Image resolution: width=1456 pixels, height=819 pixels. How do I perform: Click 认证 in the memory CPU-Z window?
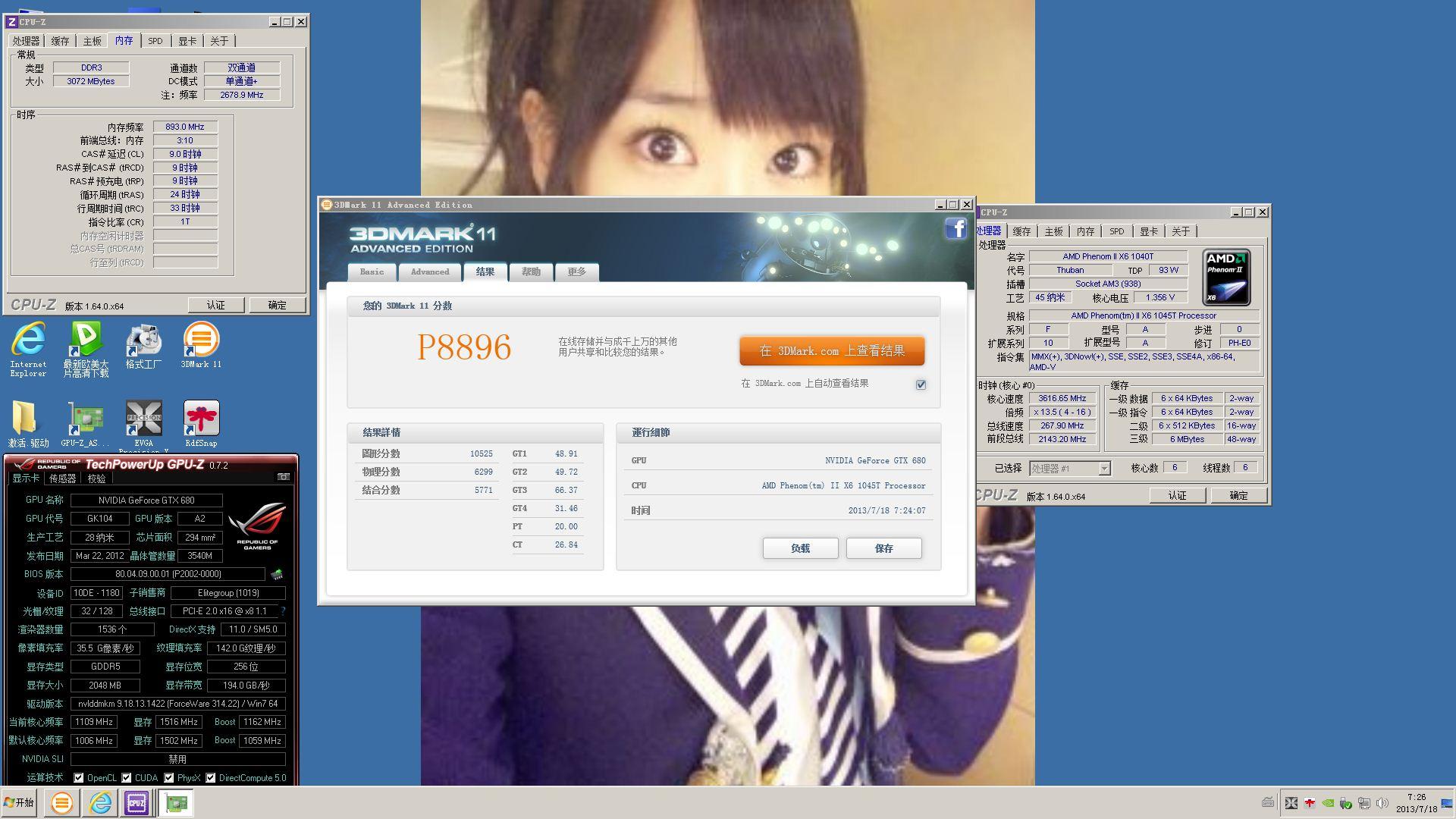coord(216,305)
